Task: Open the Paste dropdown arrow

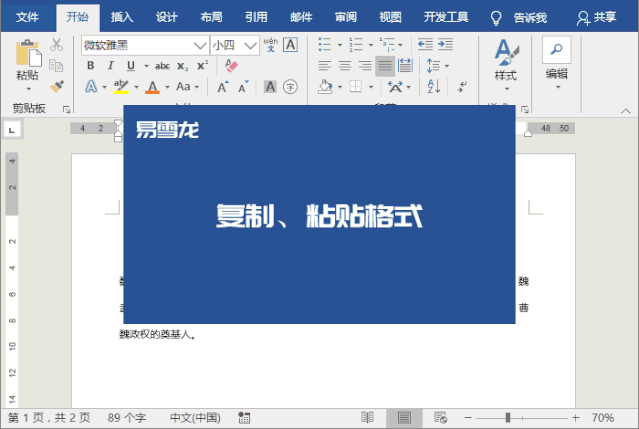Action: click(x=28, y=89)
